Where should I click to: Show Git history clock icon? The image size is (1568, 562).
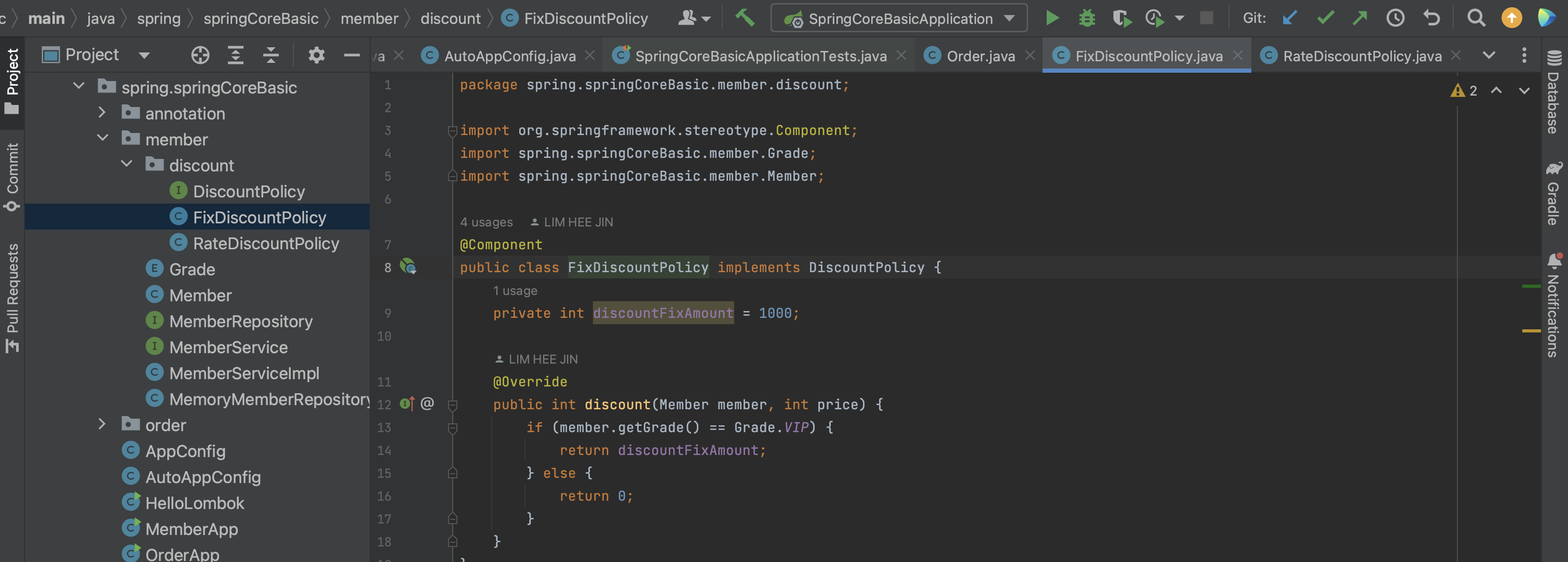[1395, 18]
